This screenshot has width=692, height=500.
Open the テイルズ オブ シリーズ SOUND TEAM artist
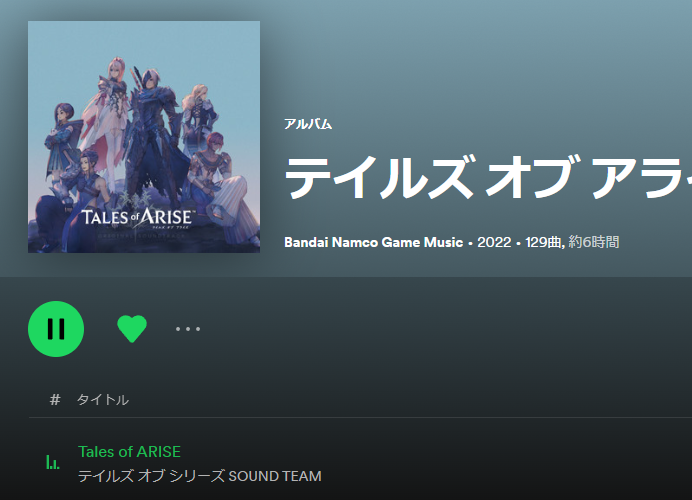point(199,476)
